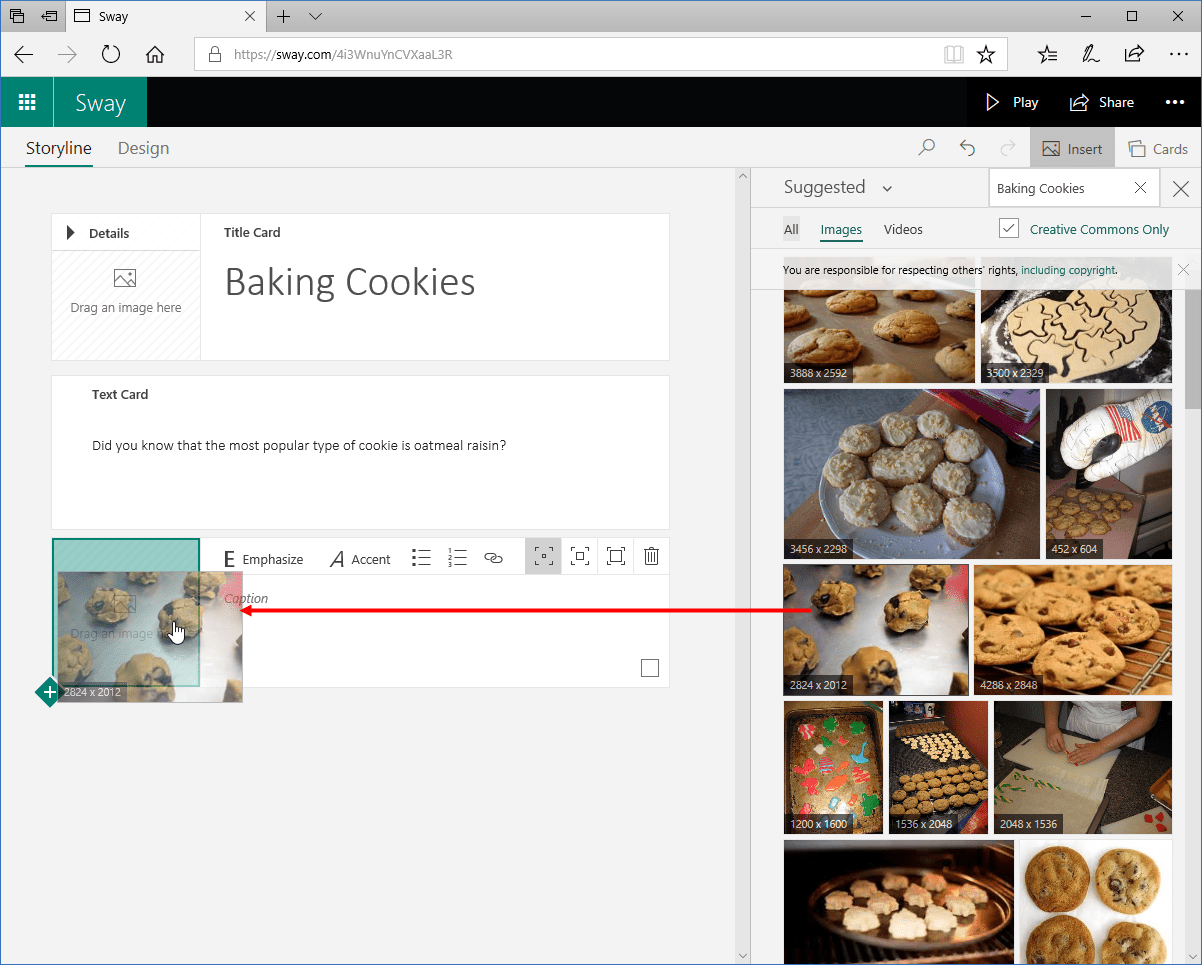Click the oatmeal raisin text paragraph
Screen dimensions: 1202x965
pos(299,445)
